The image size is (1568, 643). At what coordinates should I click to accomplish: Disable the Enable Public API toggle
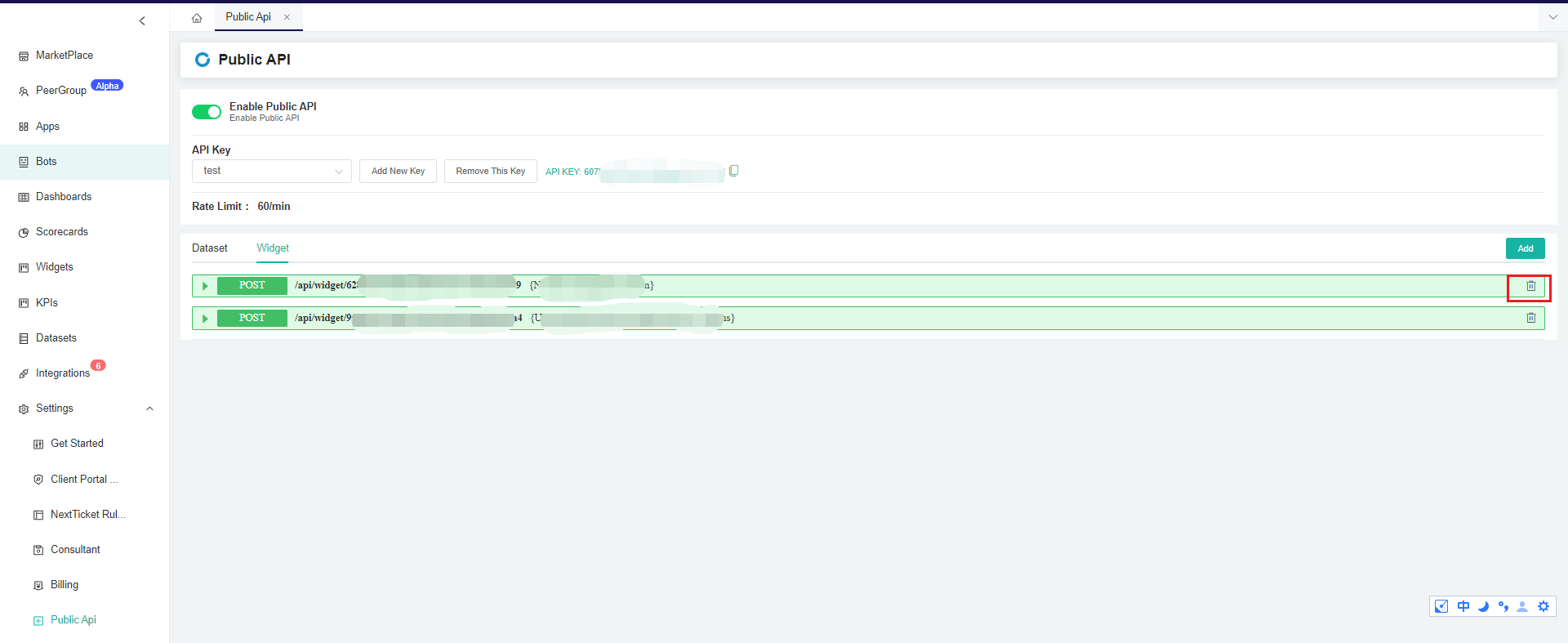tap(207, 112)
